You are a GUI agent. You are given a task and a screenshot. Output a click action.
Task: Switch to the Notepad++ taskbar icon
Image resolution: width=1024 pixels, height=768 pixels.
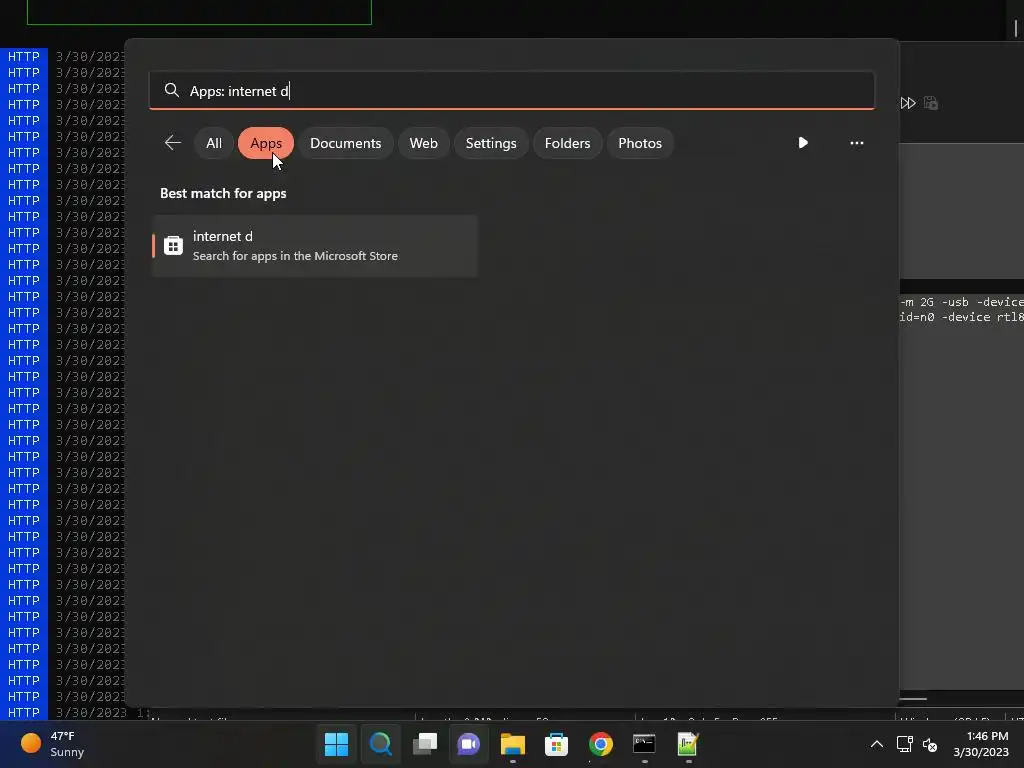688,744
